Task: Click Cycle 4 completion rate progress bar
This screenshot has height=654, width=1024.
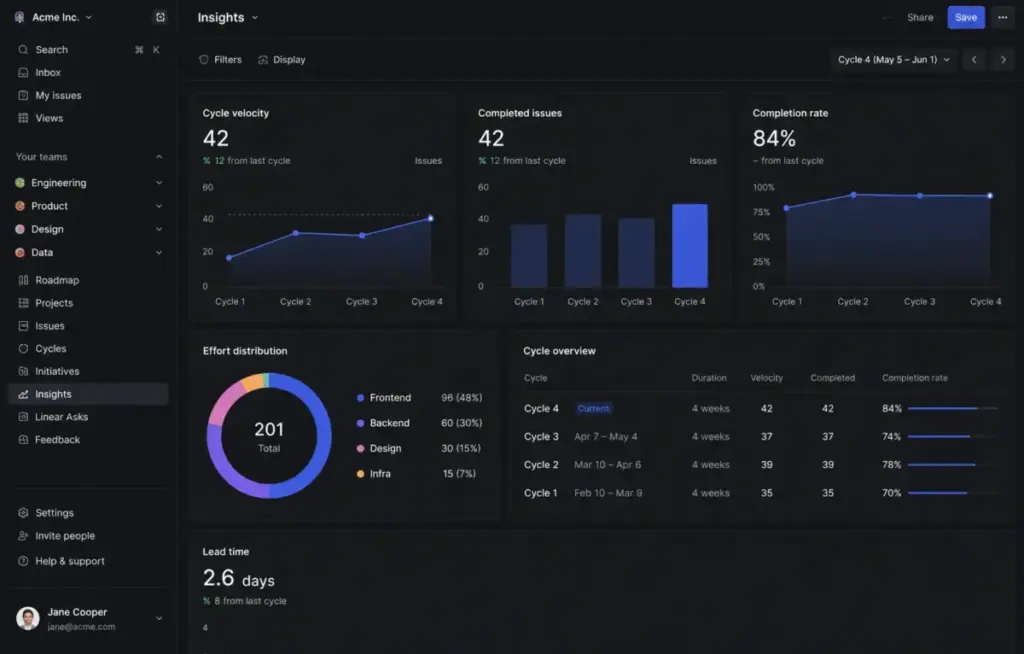Action: (953, 408)
